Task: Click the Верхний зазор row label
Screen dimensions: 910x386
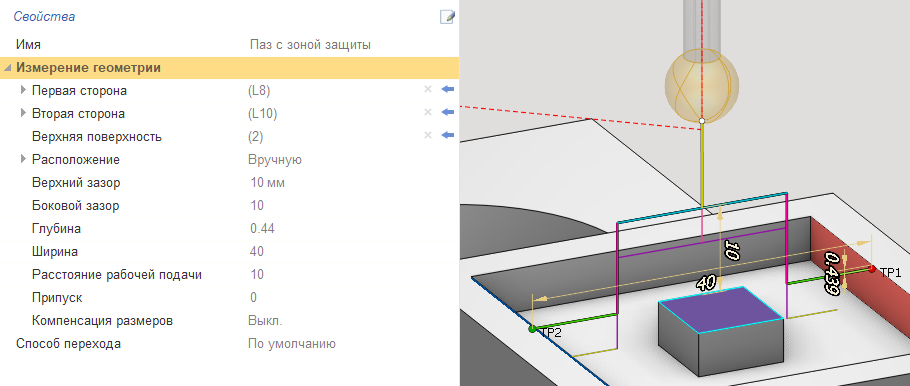Action: 76,183
